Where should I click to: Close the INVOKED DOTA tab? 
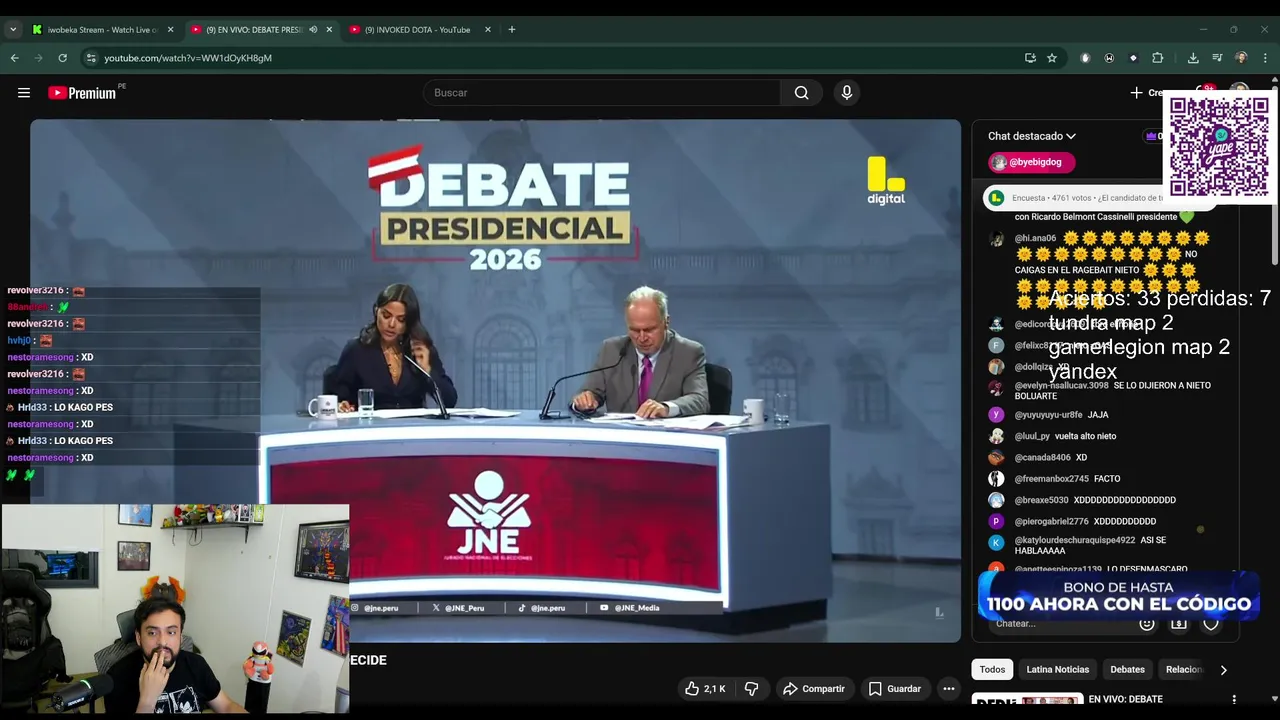(x=488, y=30)
